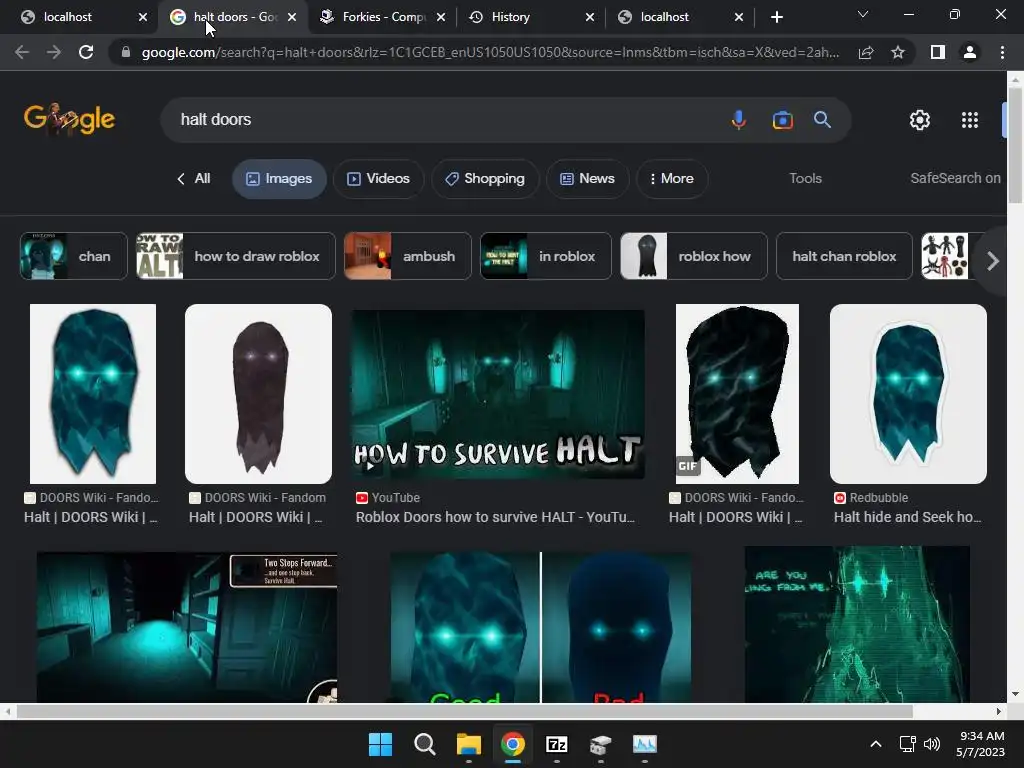
Task: Open the Google apps grid
Action: (970, 120)
